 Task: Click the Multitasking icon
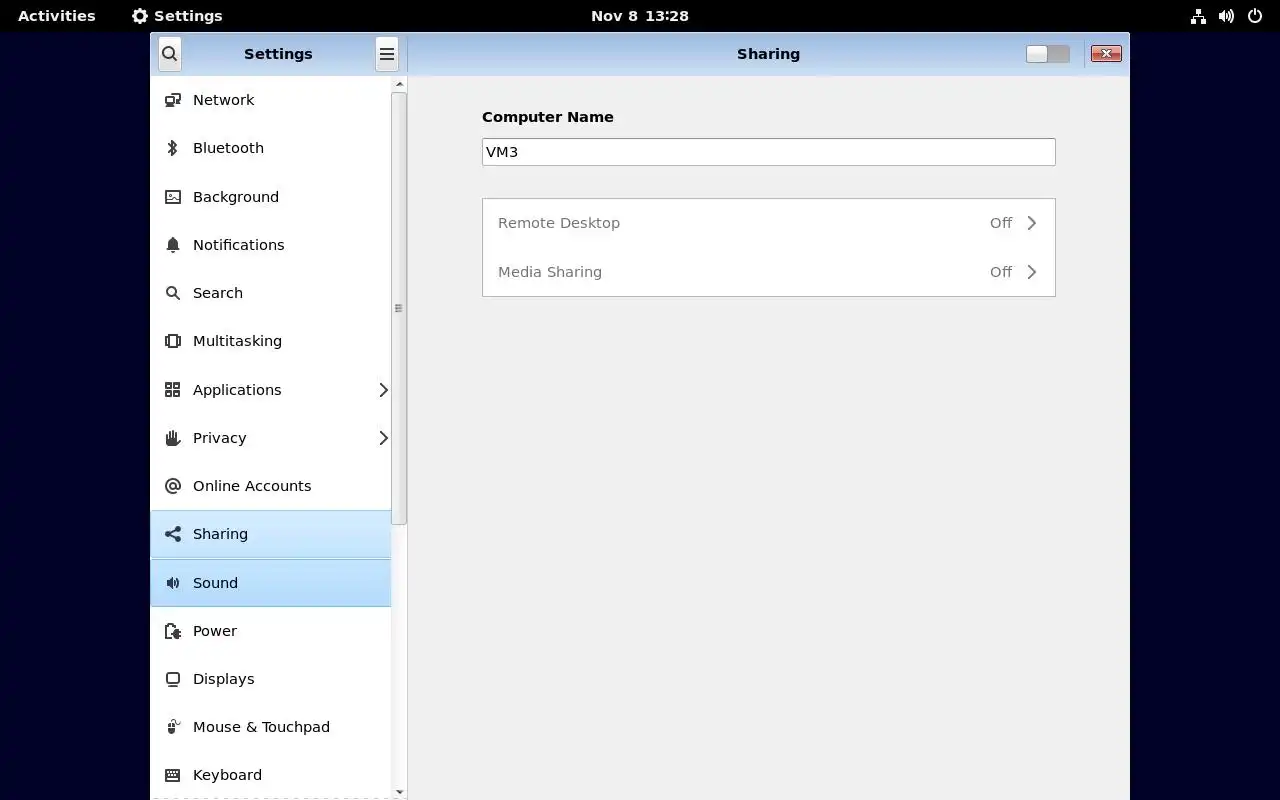(173, 341)
